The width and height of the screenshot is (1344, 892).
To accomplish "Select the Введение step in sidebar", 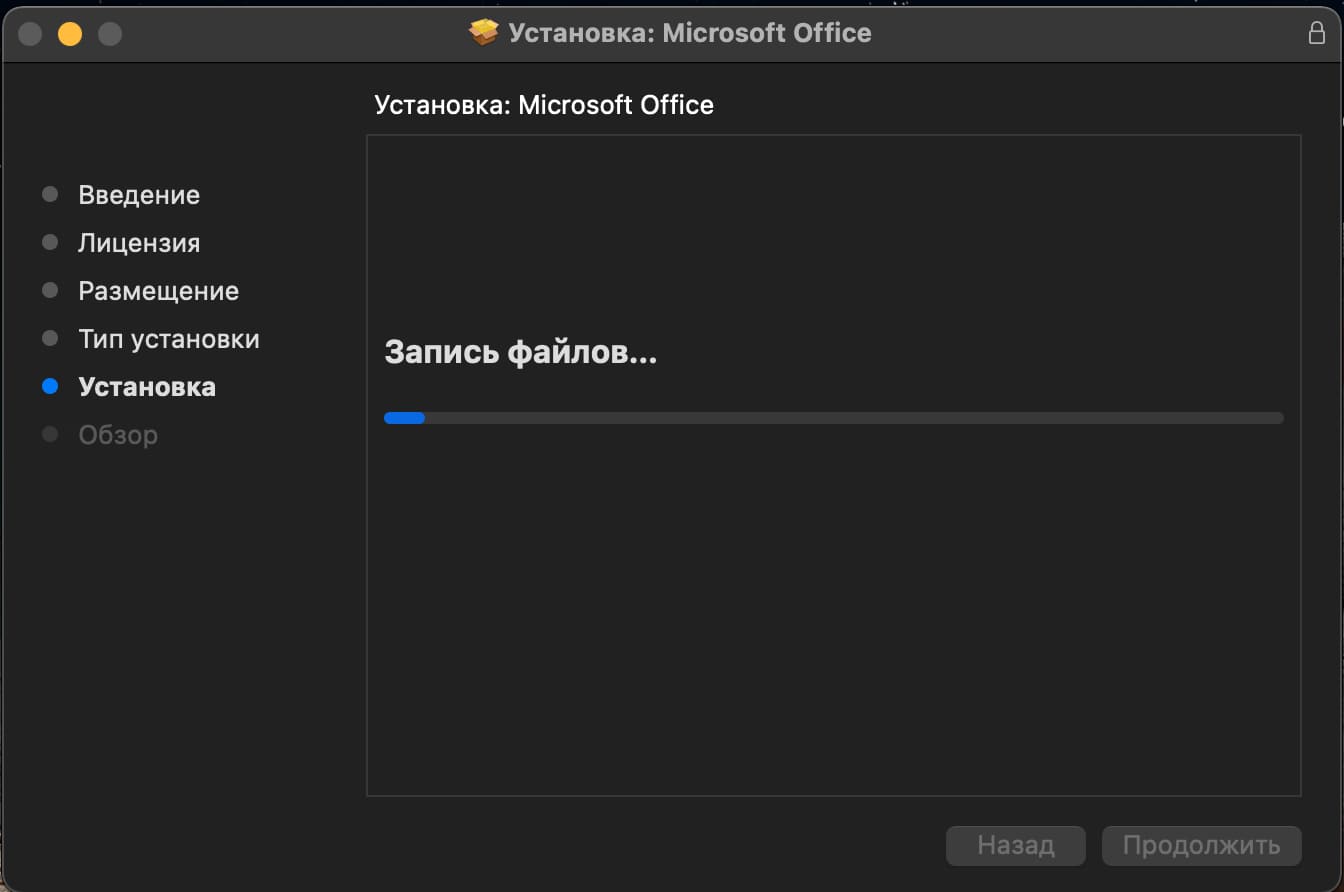I will pos(139,195).
